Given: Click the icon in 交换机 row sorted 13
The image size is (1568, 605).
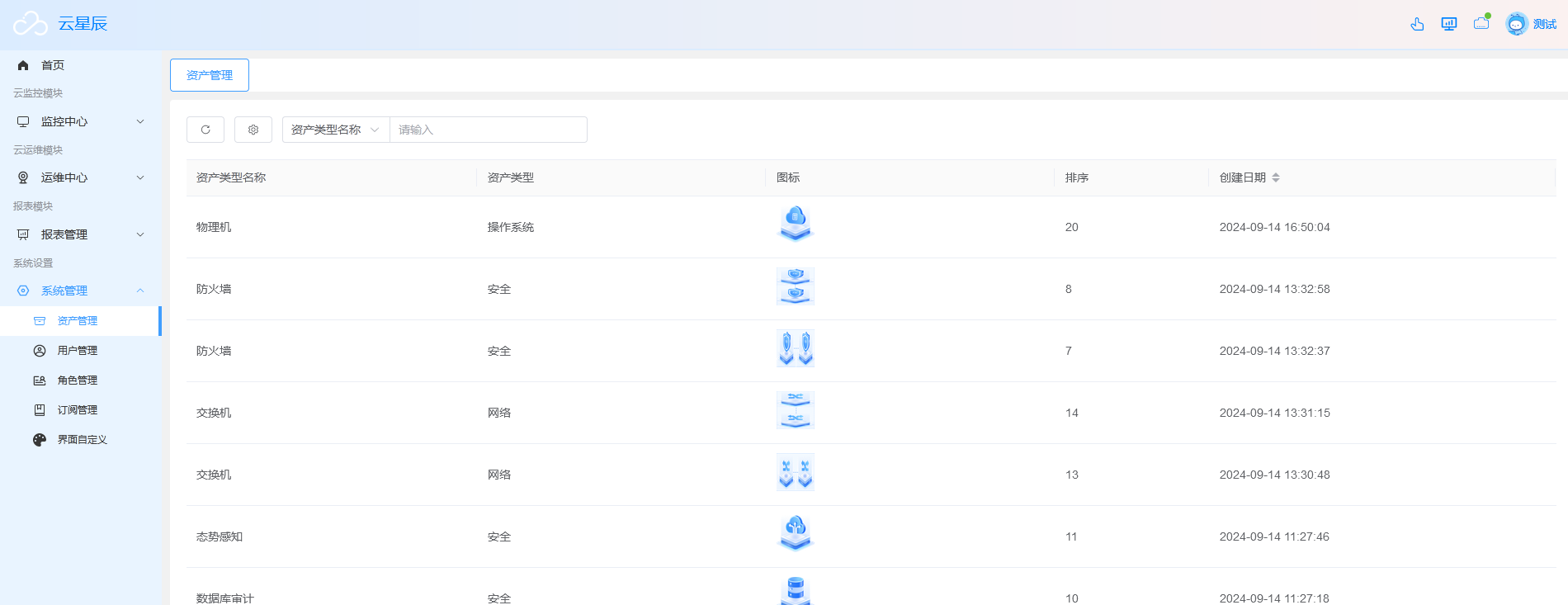Looking at the screenshot, I should tap(796, 472).
